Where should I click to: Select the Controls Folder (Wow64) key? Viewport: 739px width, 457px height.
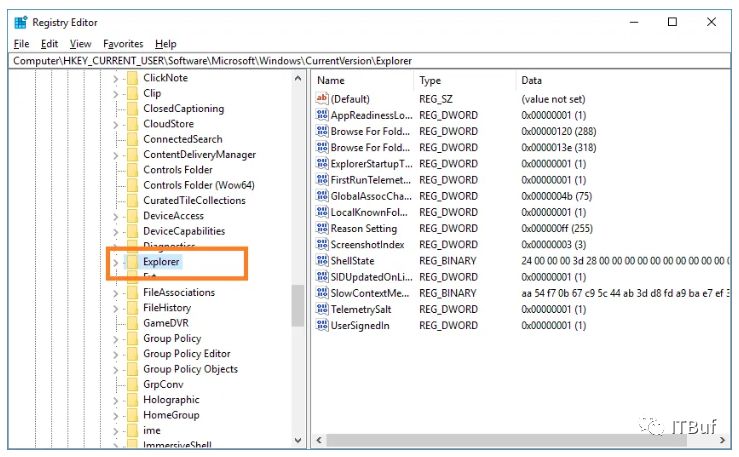click(x=198, y=185)
